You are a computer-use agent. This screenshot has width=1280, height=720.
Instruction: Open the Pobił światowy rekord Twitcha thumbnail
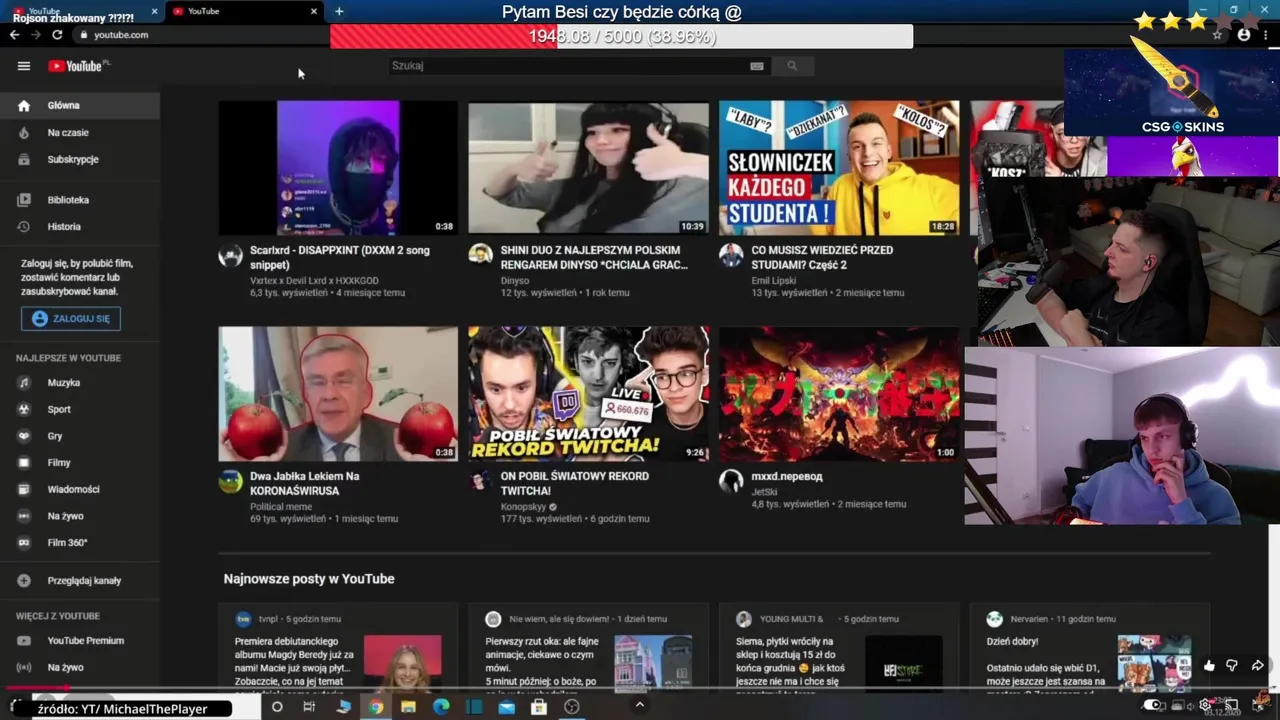pos(588,393)
